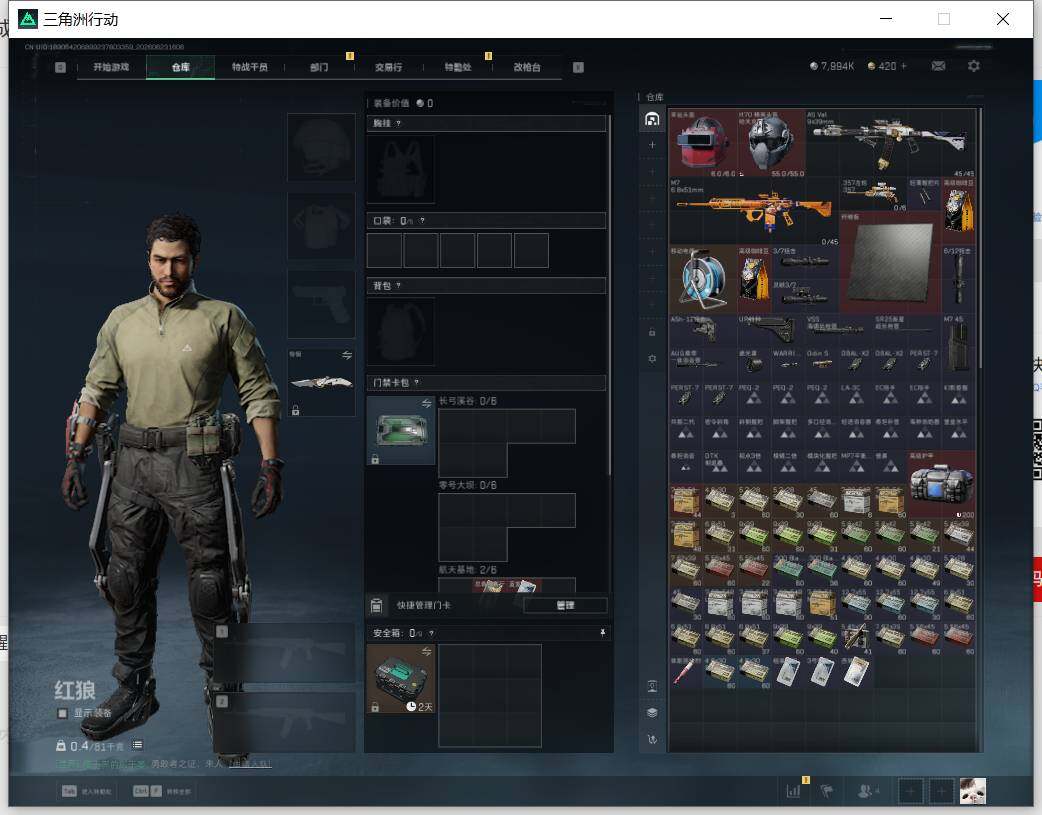Add teammate in first plus slot
Viewport: 1042px width, 815px height.
point(910,791)
